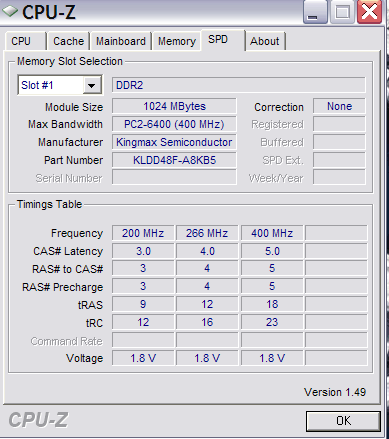The image size is (389, 439).
Task: Open the About tab
Action: [265, 41]
